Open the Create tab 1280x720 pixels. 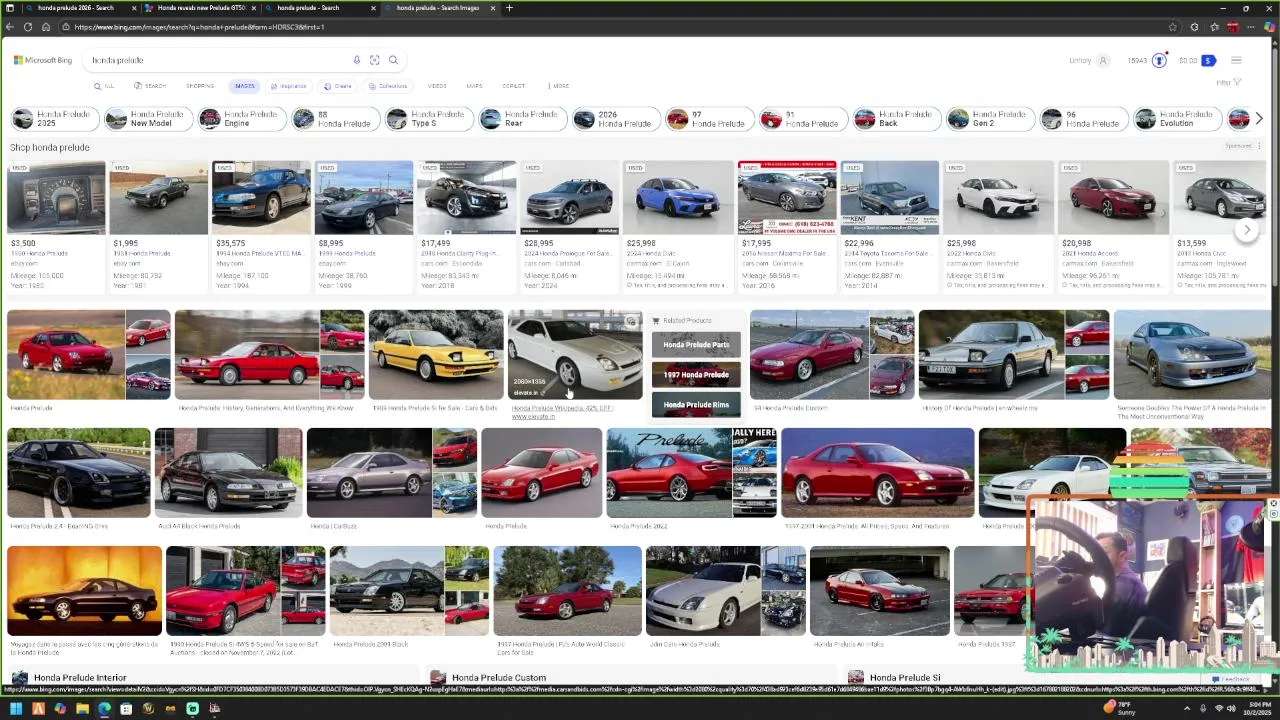[x=339, y=86]
